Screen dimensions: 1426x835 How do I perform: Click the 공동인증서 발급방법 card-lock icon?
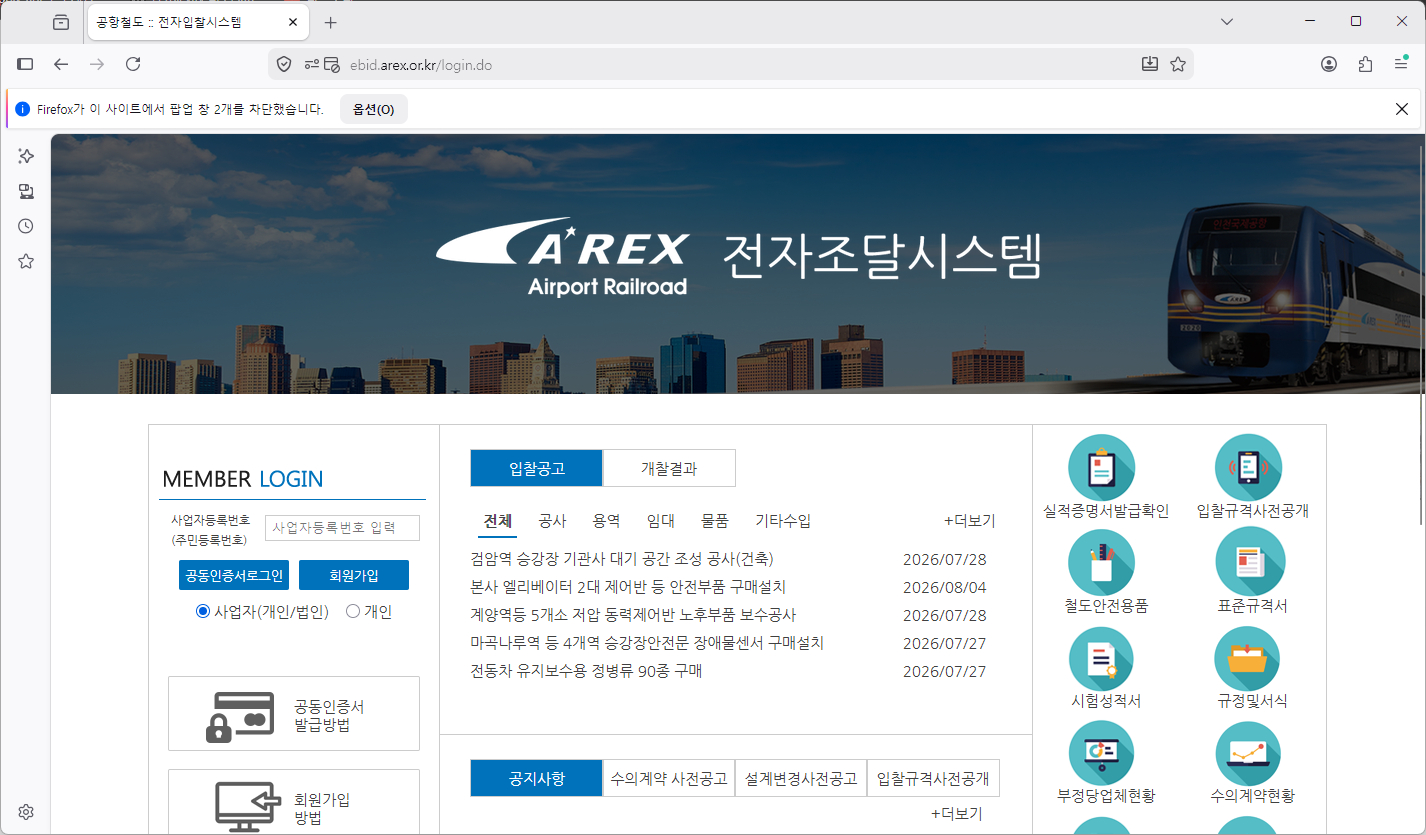pos(239,716)
